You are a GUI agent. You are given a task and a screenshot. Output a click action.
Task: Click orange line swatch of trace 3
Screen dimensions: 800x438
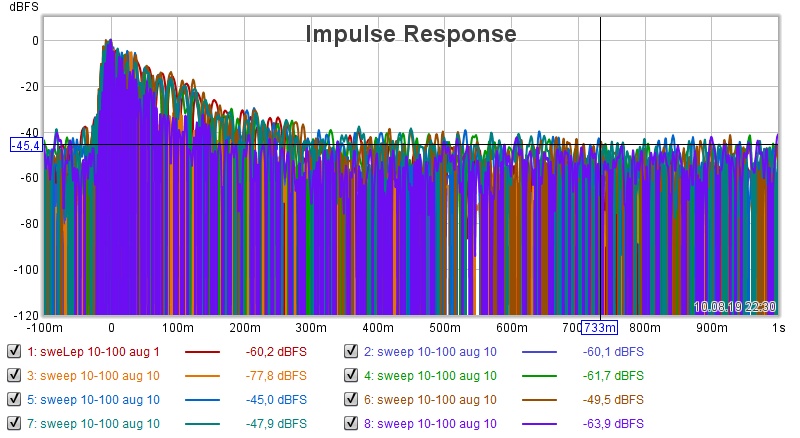coord(203,376)
